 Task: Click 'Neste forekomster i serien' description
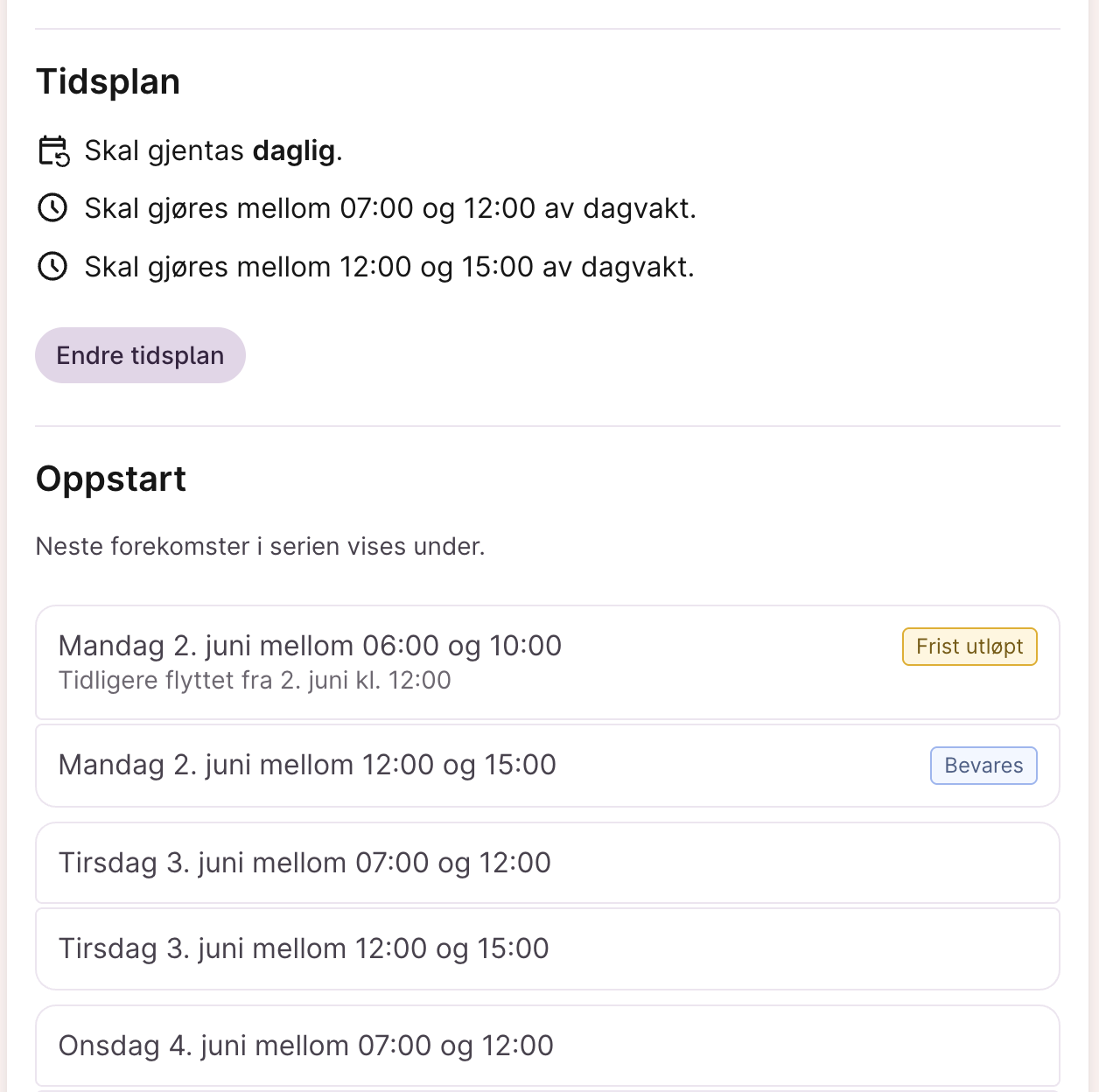click(261, 546)
